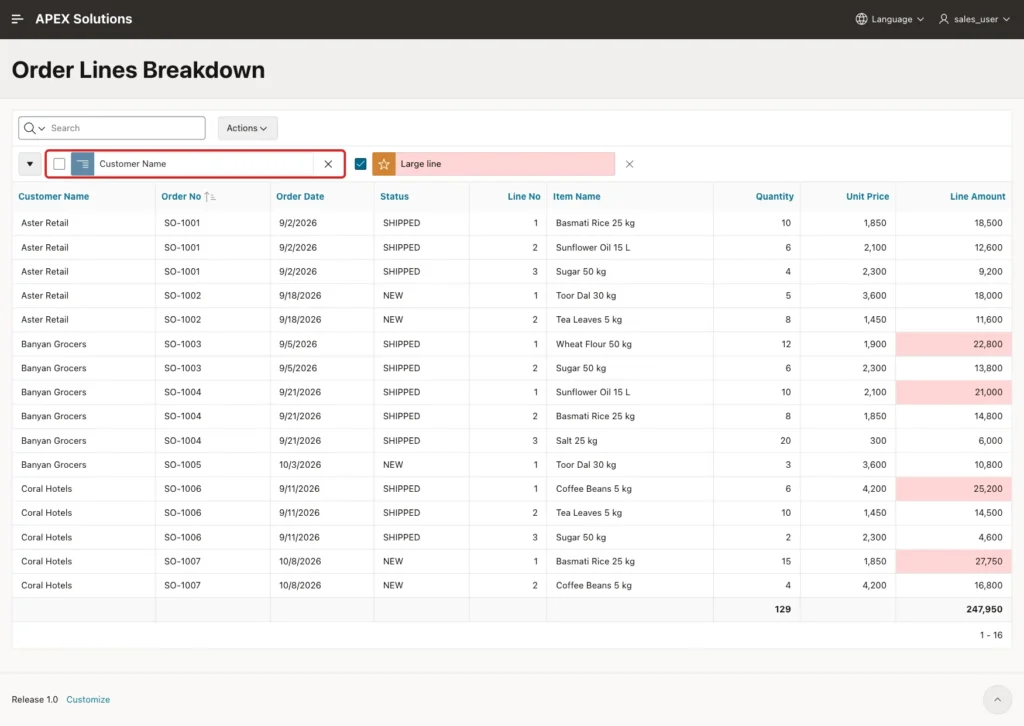Click the scroll-to-top arrow button
The width and height of the screenshot is (1024, 726).
pyautogui.click(x=997, y=699)
